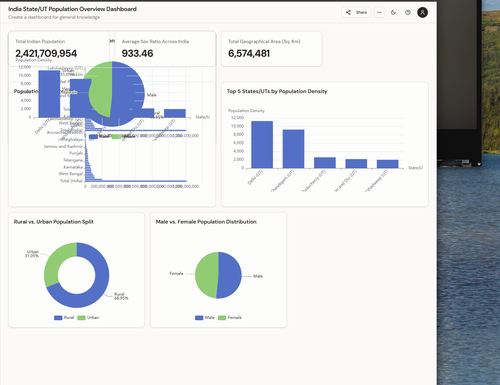Toggle the Rural legend swatch
Viewport: 500px width, 385px height.
[x=58, y=318]
